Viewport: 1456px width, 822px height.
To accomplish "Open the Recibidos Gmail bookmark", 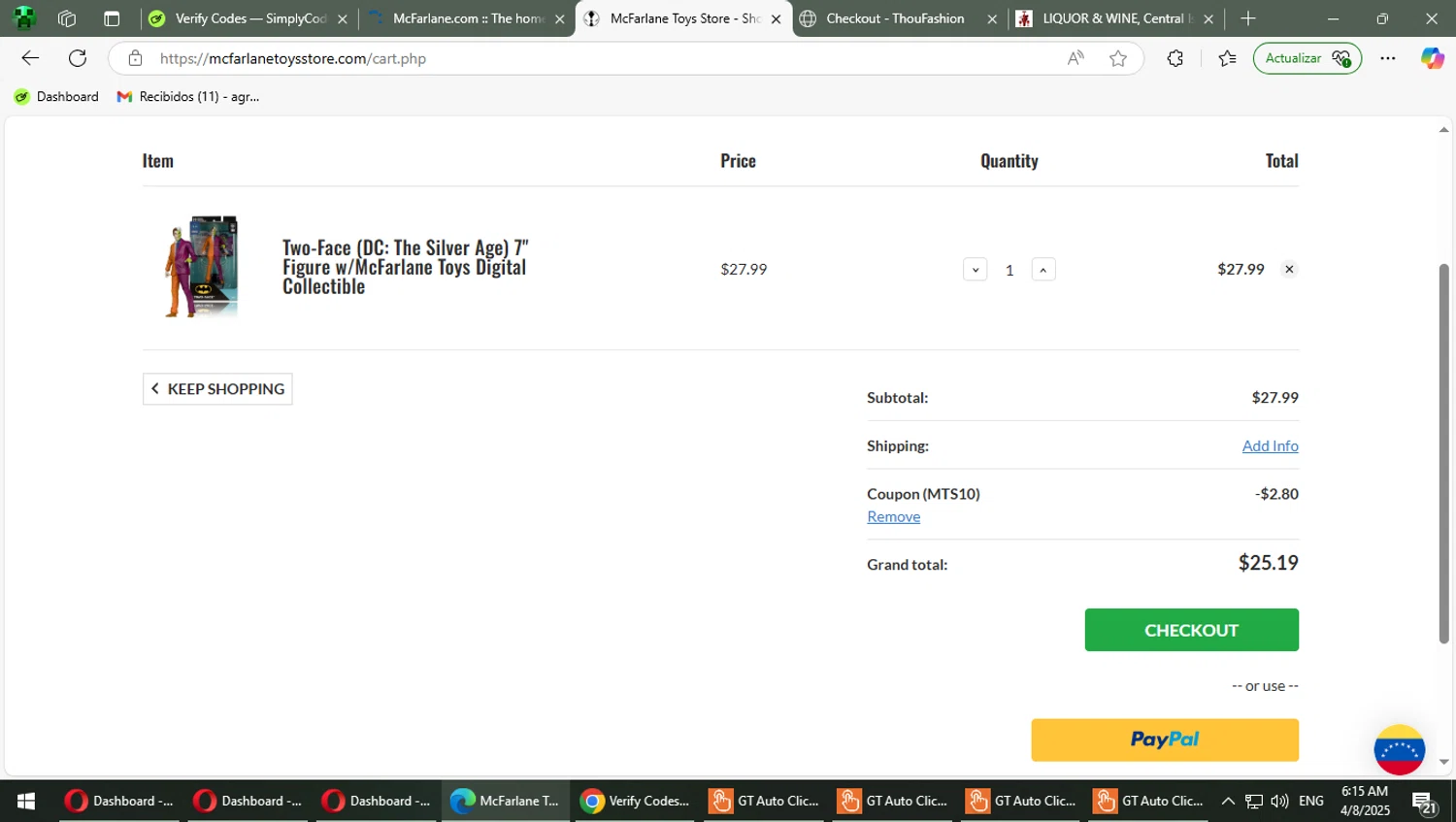I will (x=188, y=96).
